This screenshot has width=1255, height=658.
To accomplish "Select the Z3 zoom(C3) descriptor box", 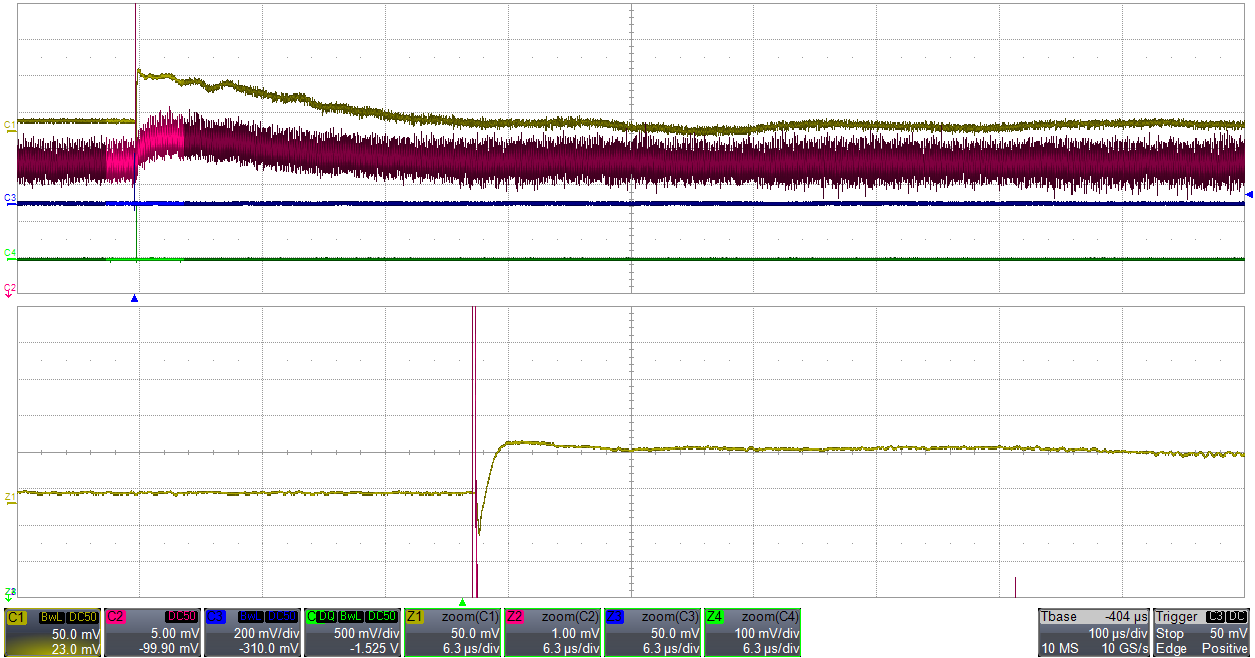I will 653,632.
